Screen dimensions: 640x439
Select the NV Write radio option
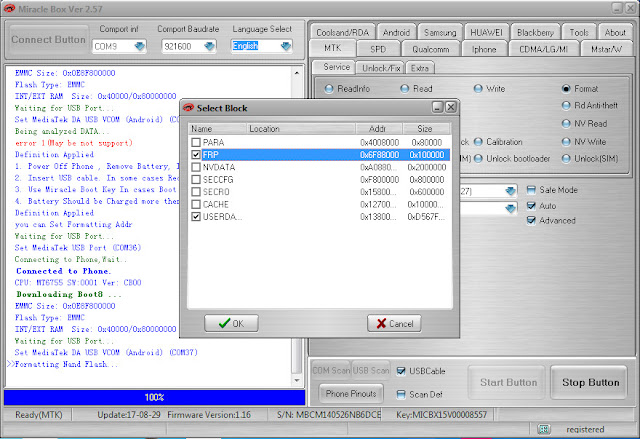(566, 142)
